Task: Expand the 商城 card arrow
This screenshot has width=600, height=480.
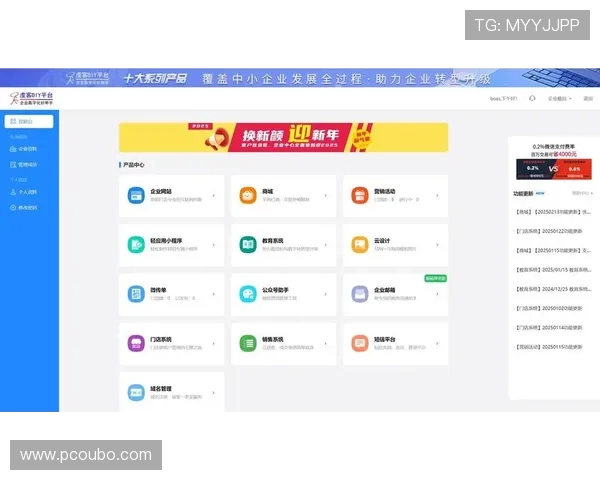Action: point(326,196)
